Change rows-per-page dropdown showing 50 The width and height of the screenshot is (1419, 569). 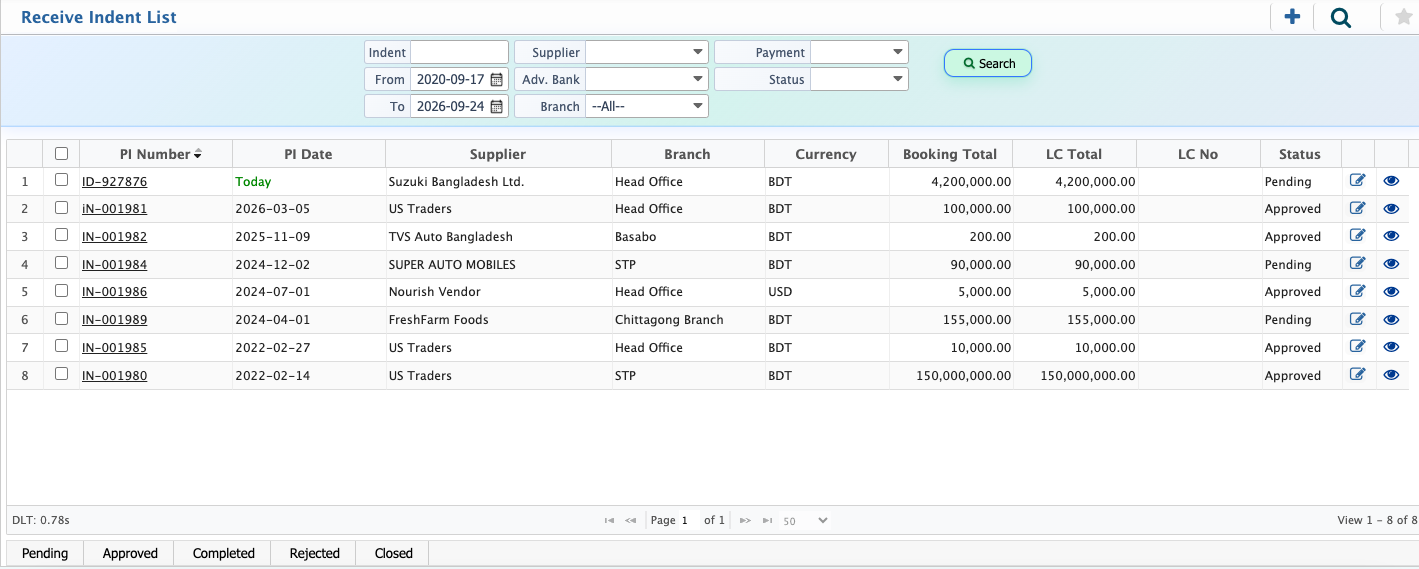pyautogui.click(x=806, y=520)
